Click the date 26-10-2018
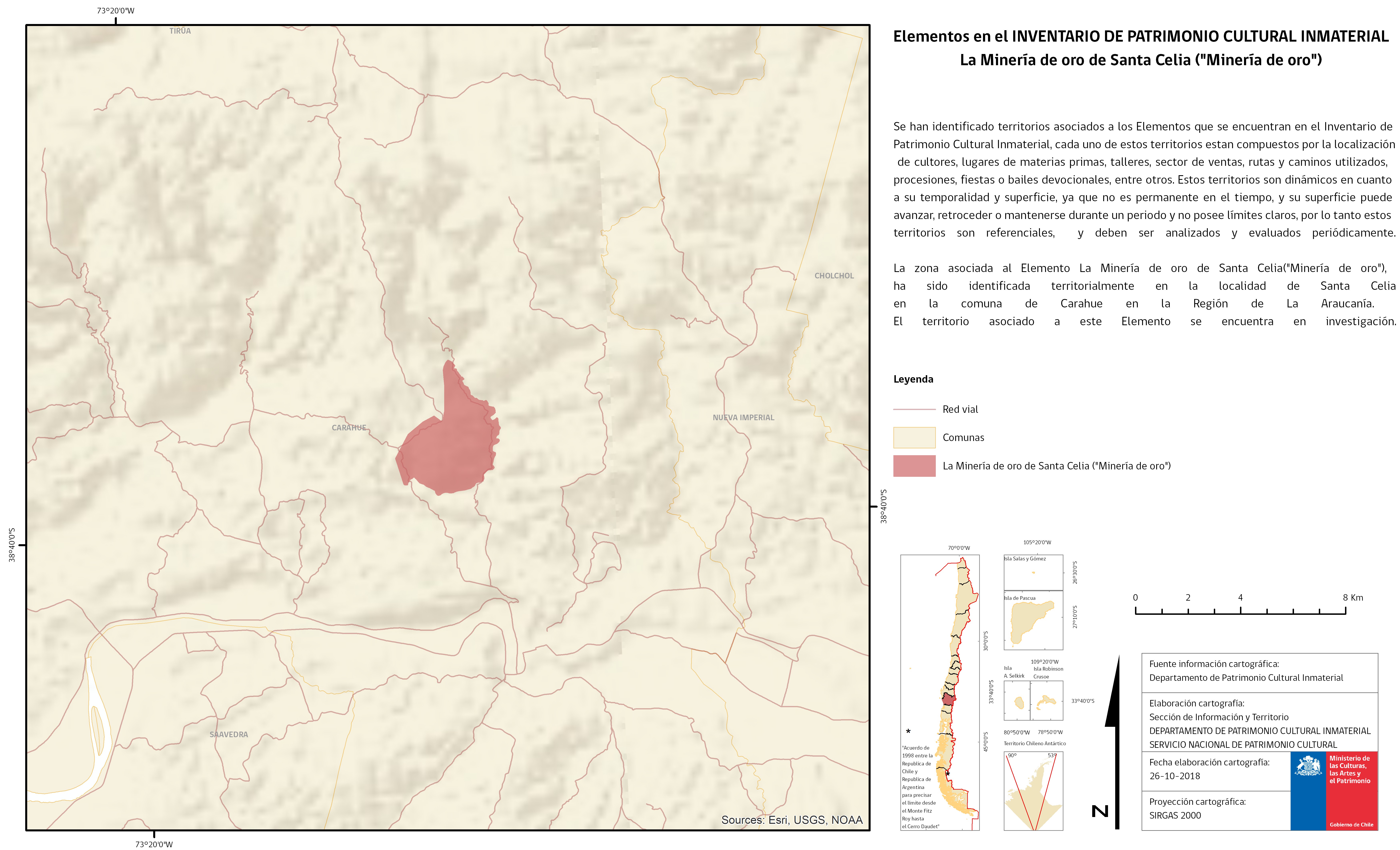This screenshot has height=850, width=1400. pos(1174,776)
